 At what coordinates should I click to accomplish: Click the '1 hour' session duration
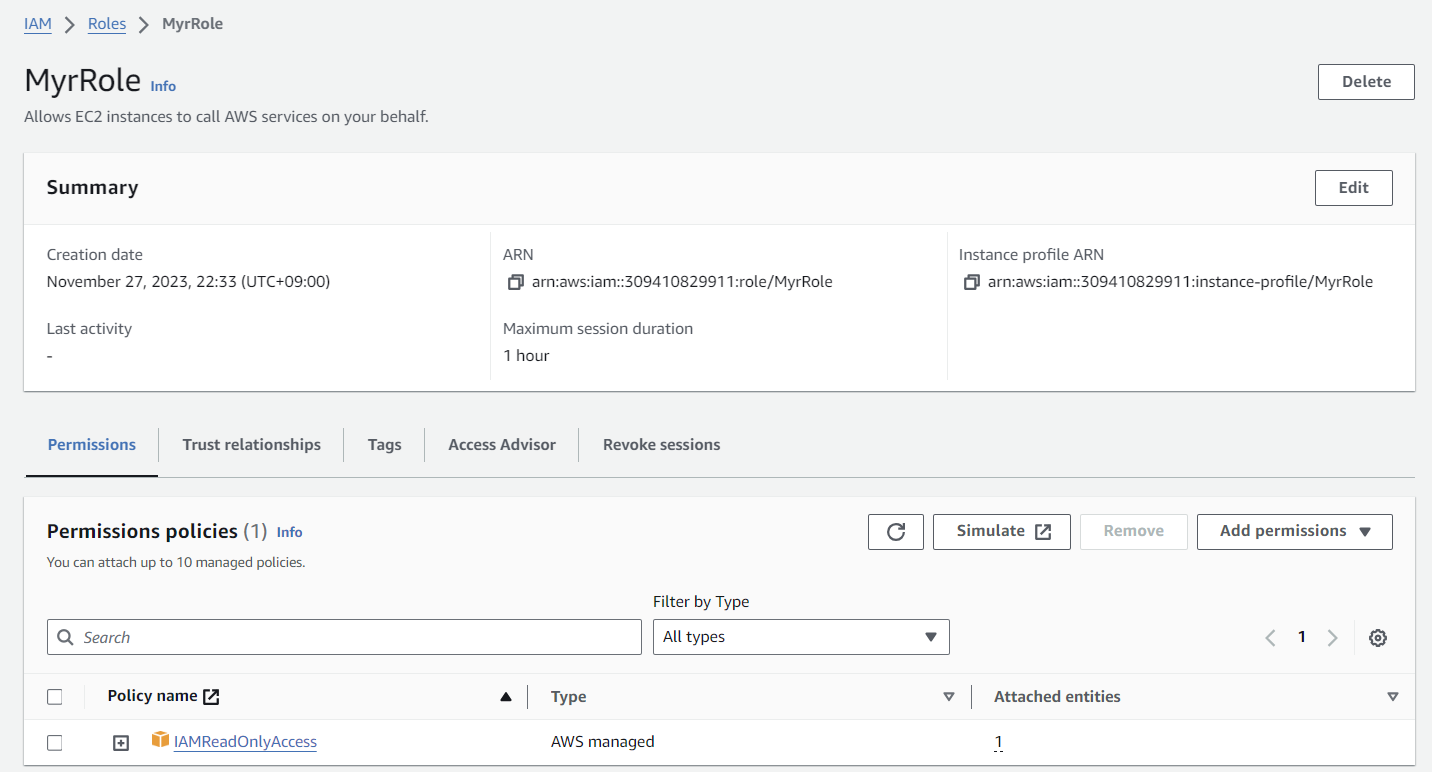[x=526, y=356]
